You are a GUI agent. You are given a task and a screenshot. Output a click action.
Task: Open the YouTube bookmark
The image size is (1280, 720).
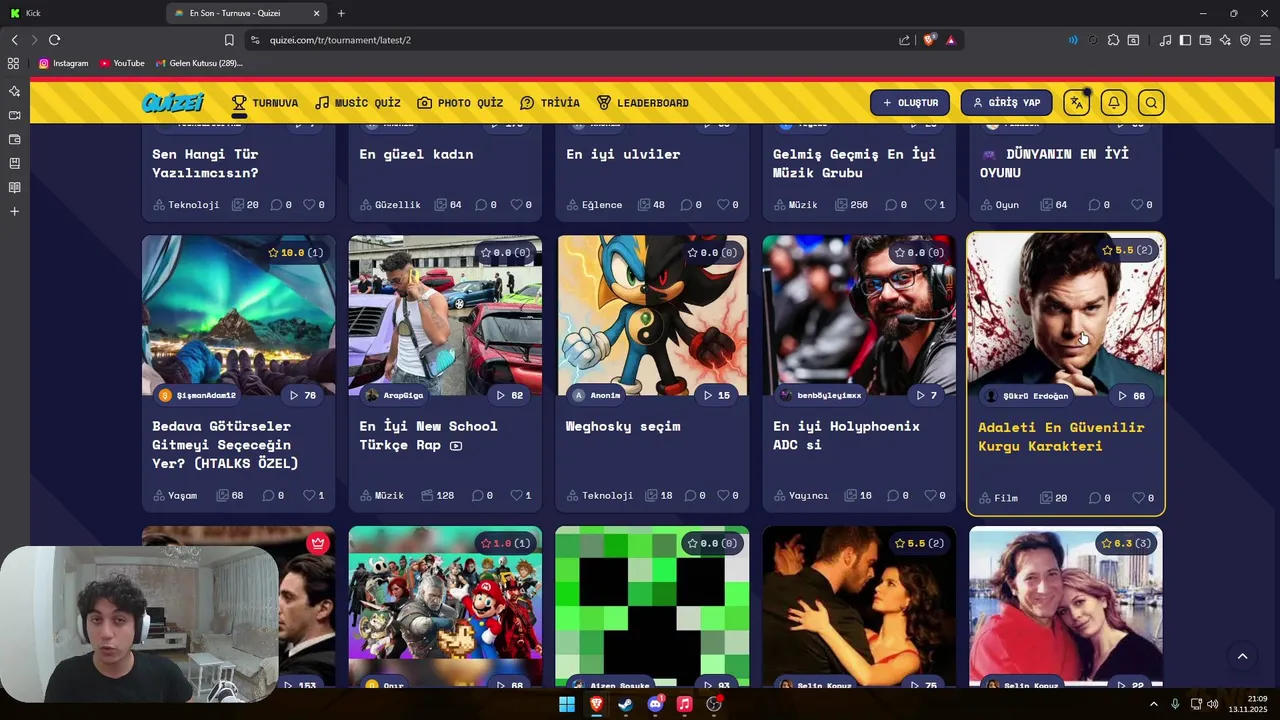(x=122, y=63)
